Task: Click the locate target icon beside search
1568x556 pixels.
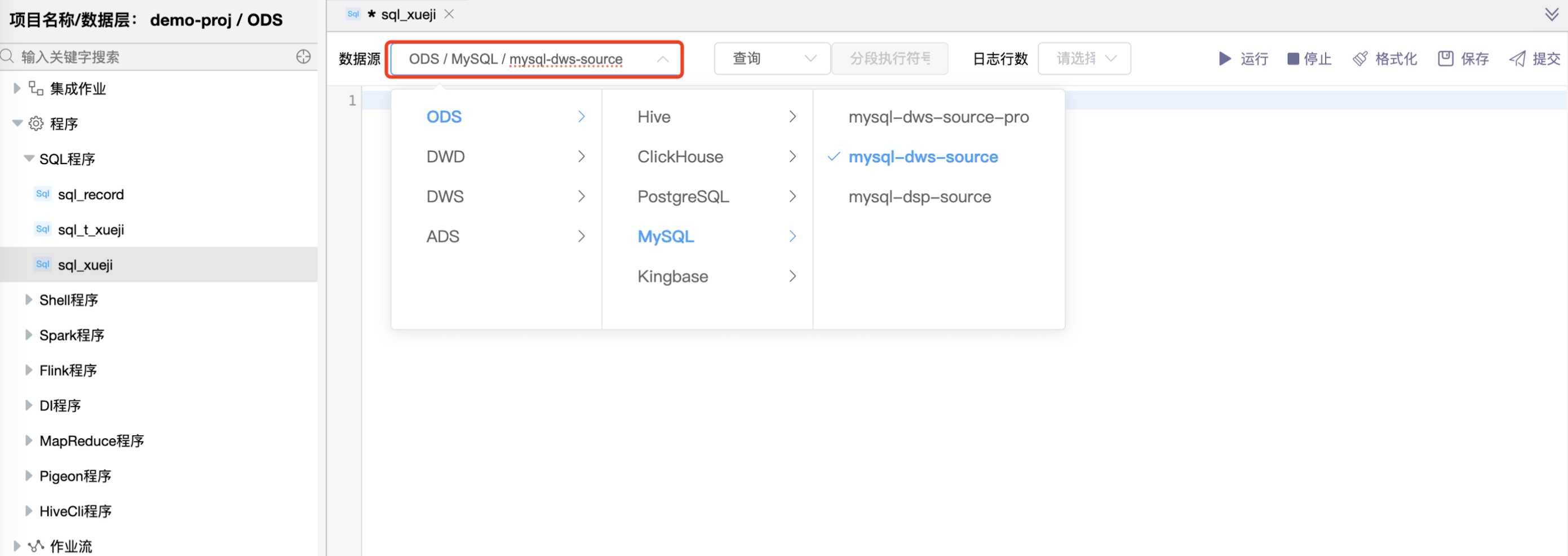Action: [x=303, y=56]
